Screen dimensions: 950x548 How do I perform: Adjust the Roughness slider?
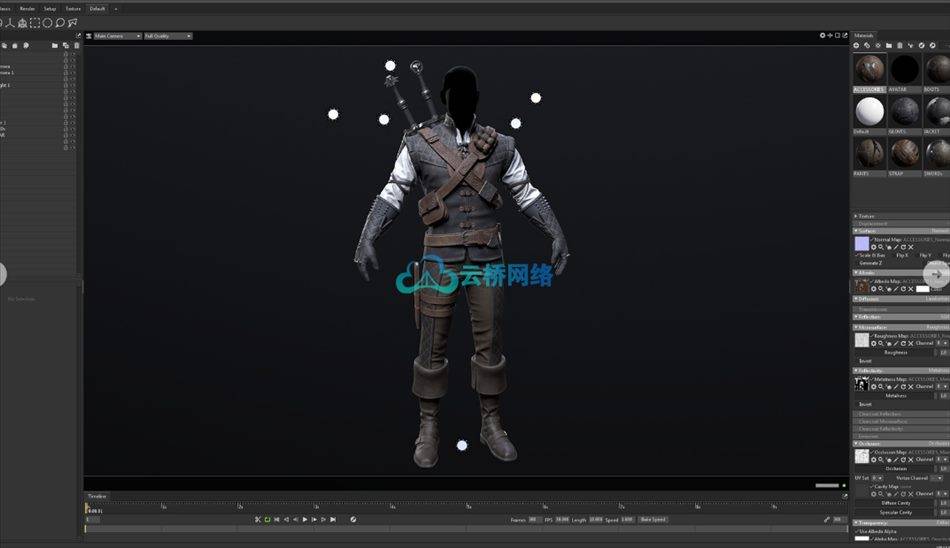tap(895, 352)
